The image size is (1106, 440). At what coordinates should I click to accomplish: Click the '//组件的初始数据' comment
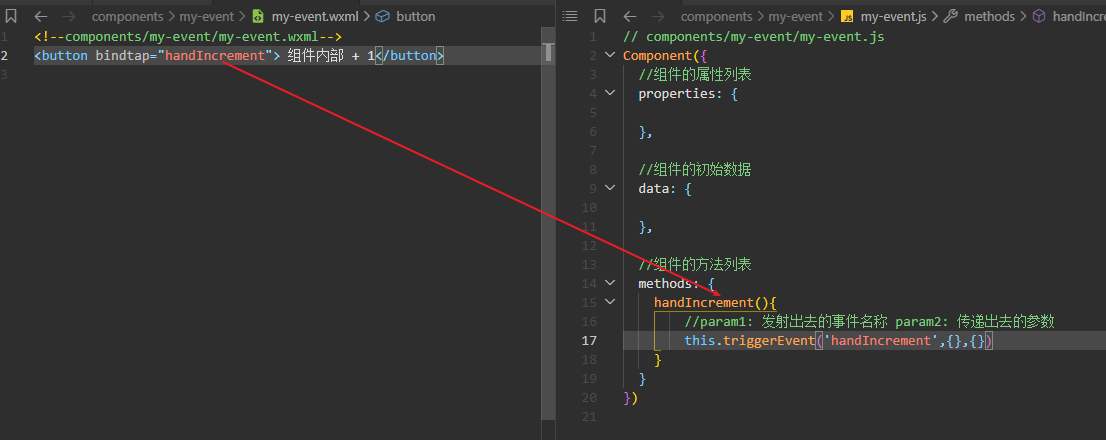[695, 169]
